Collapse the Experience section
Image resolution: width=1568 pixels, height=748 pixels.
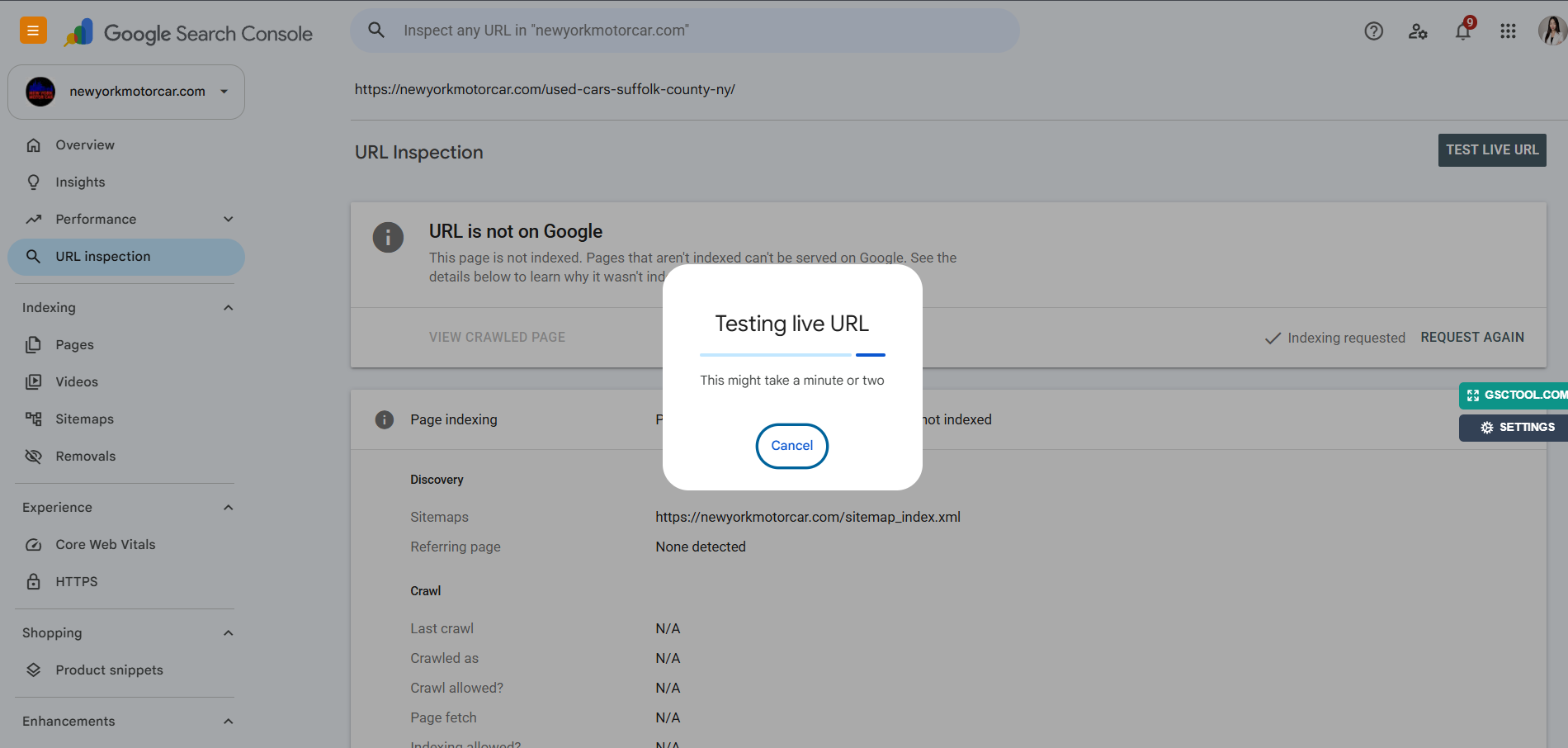pos(229,508)
